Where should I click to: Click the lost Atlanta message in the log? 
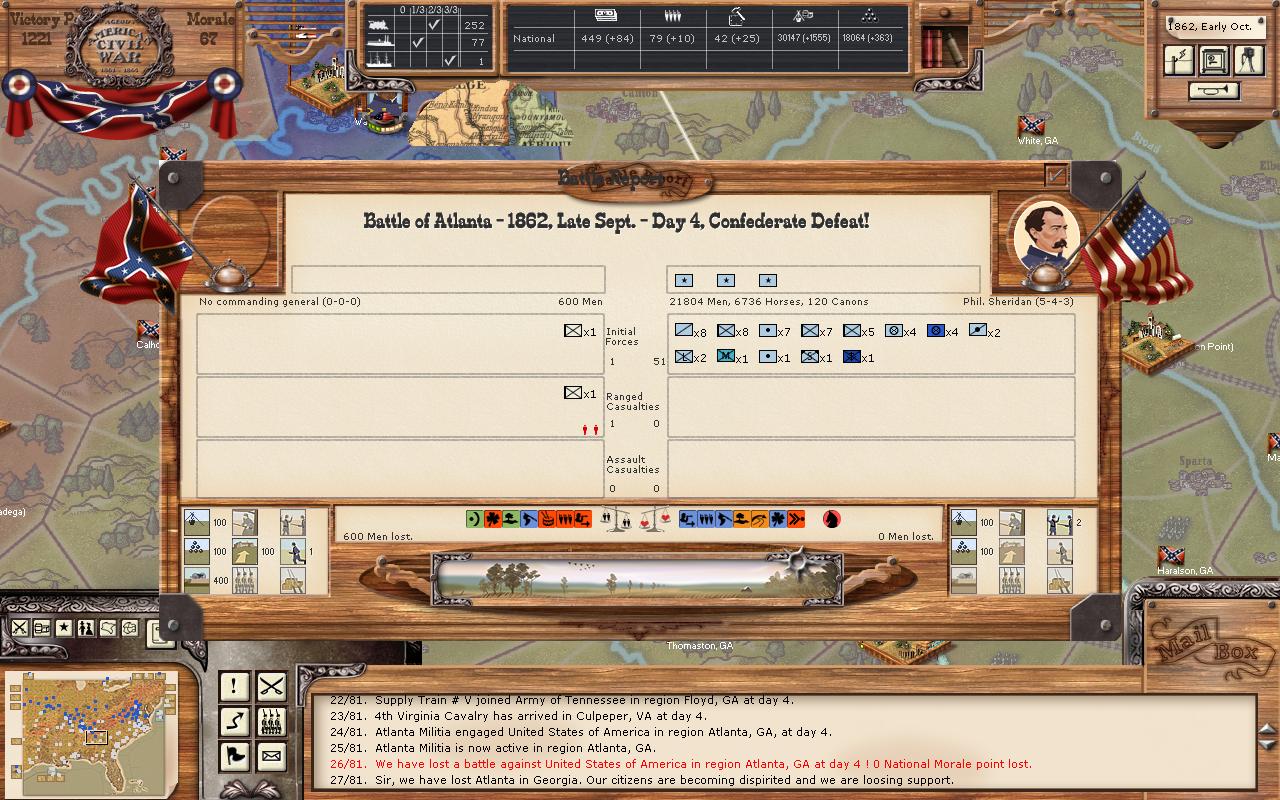tap(664, 780)
